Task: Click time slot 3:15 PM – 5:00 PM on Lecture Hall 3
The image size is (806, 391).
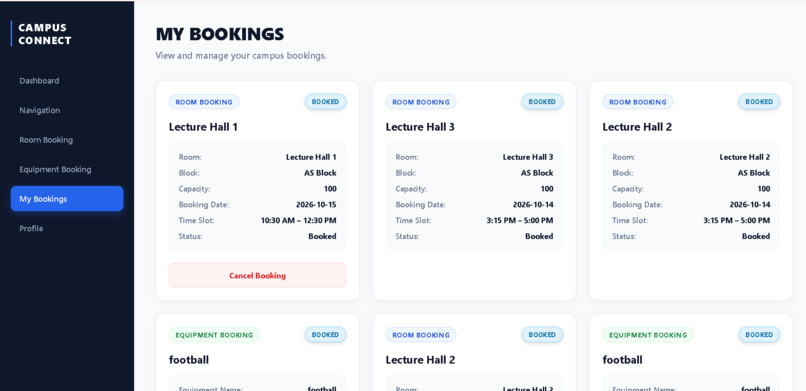Action: pyautogui.click(x=520, y=220)
